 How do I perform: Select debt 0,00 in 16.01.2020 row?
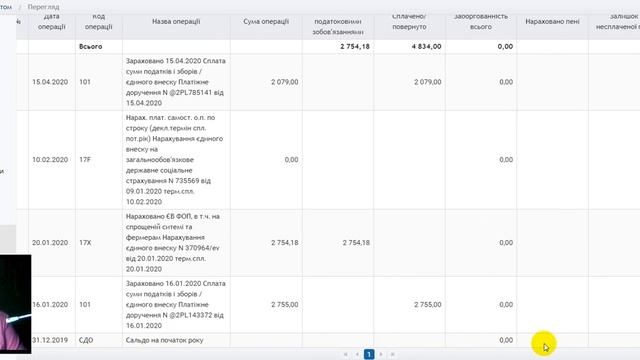tap(506, 305)
